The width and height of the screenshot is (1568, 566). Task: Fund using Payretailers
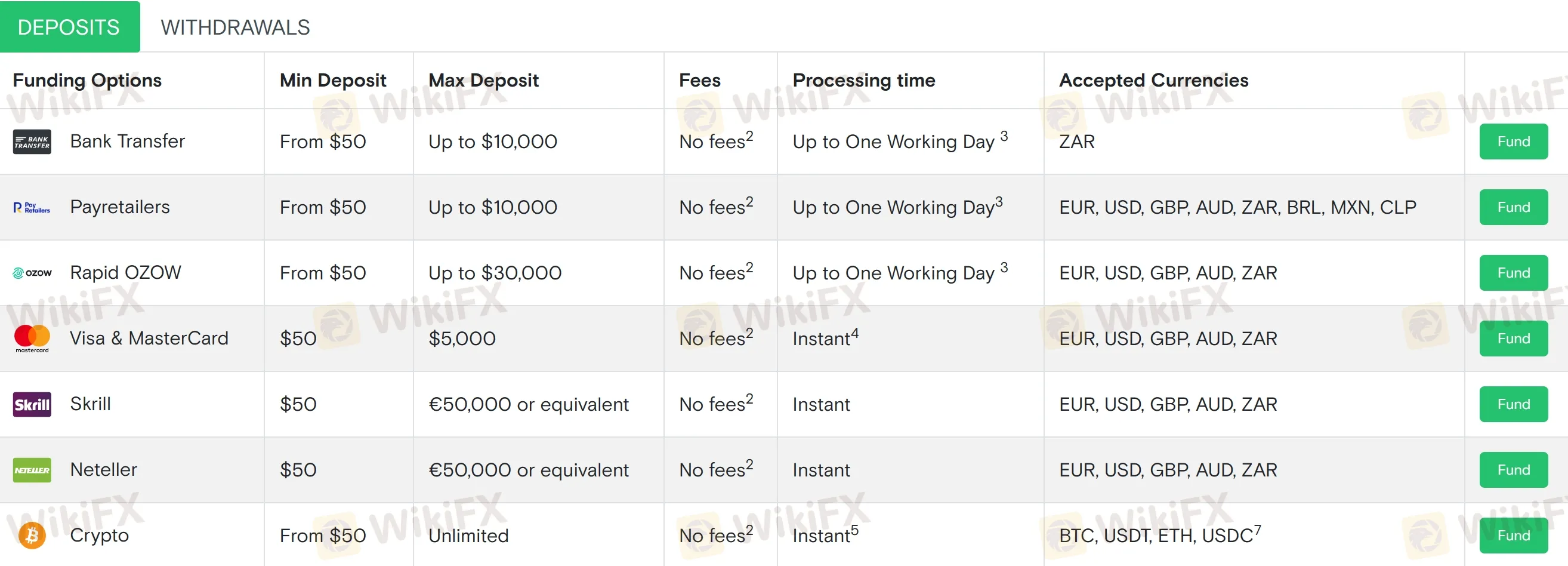click(x=1513, y=208)
